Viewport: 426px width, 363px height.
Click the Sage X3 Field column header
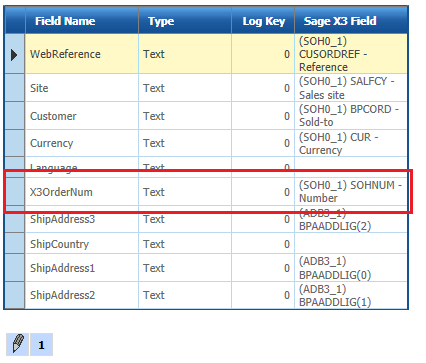pyautogui.click(x=351, y=21)
